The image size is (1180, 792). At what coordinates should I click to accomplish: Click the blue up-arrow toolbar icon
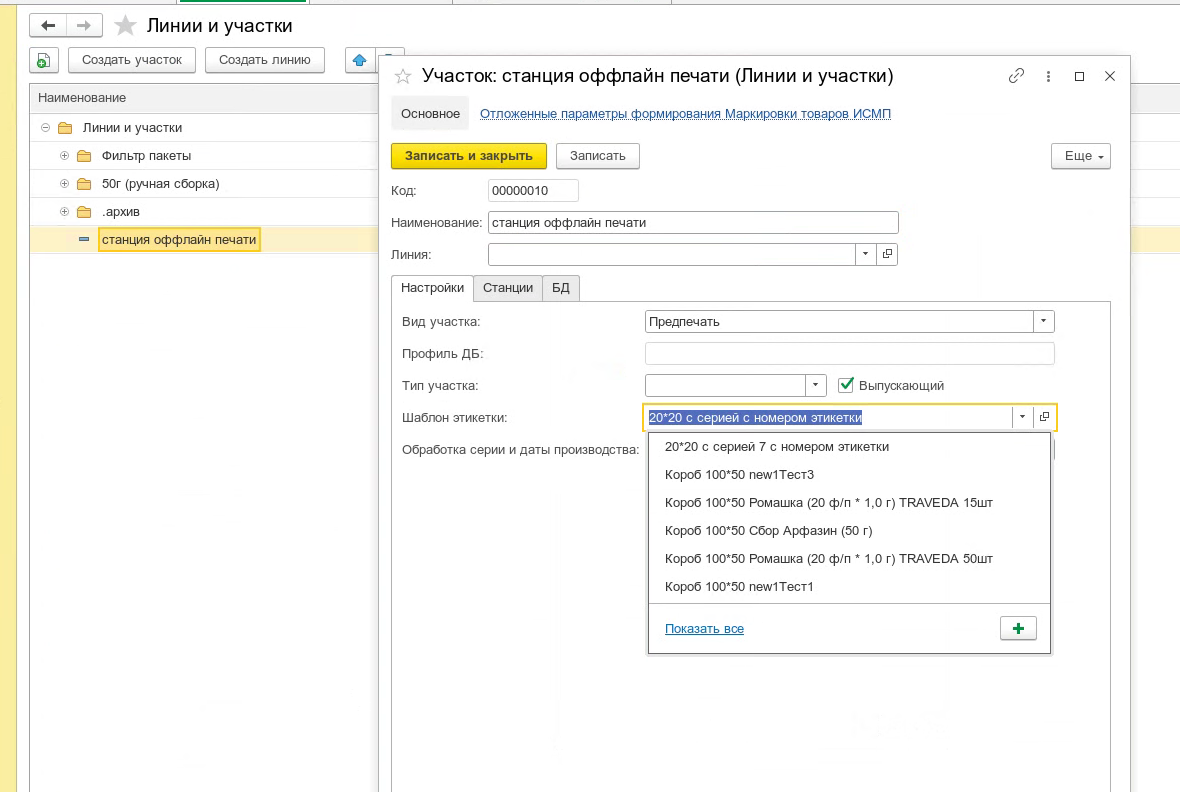[x=360, y=60]
